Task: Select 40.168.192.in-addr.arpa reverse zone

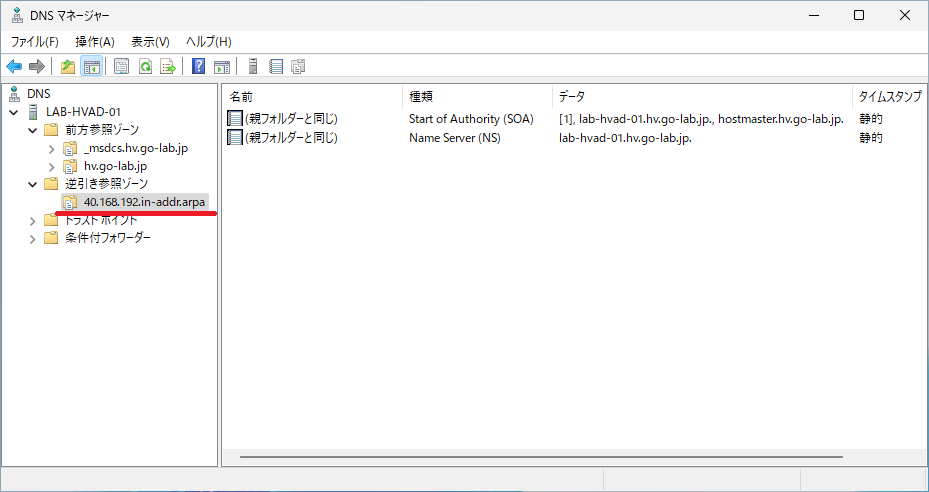Action: coord(144,202)
